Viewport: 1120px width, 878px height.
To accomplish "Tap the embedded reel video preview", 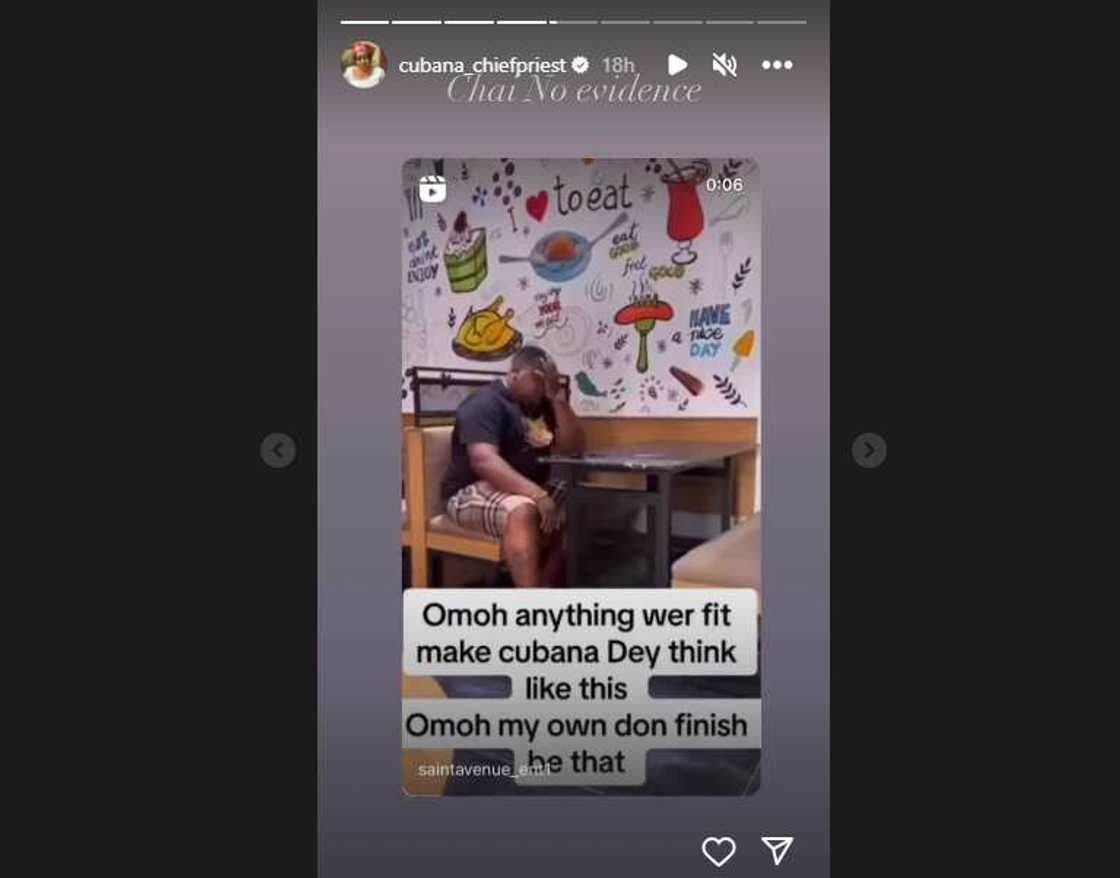I will 581,477.
